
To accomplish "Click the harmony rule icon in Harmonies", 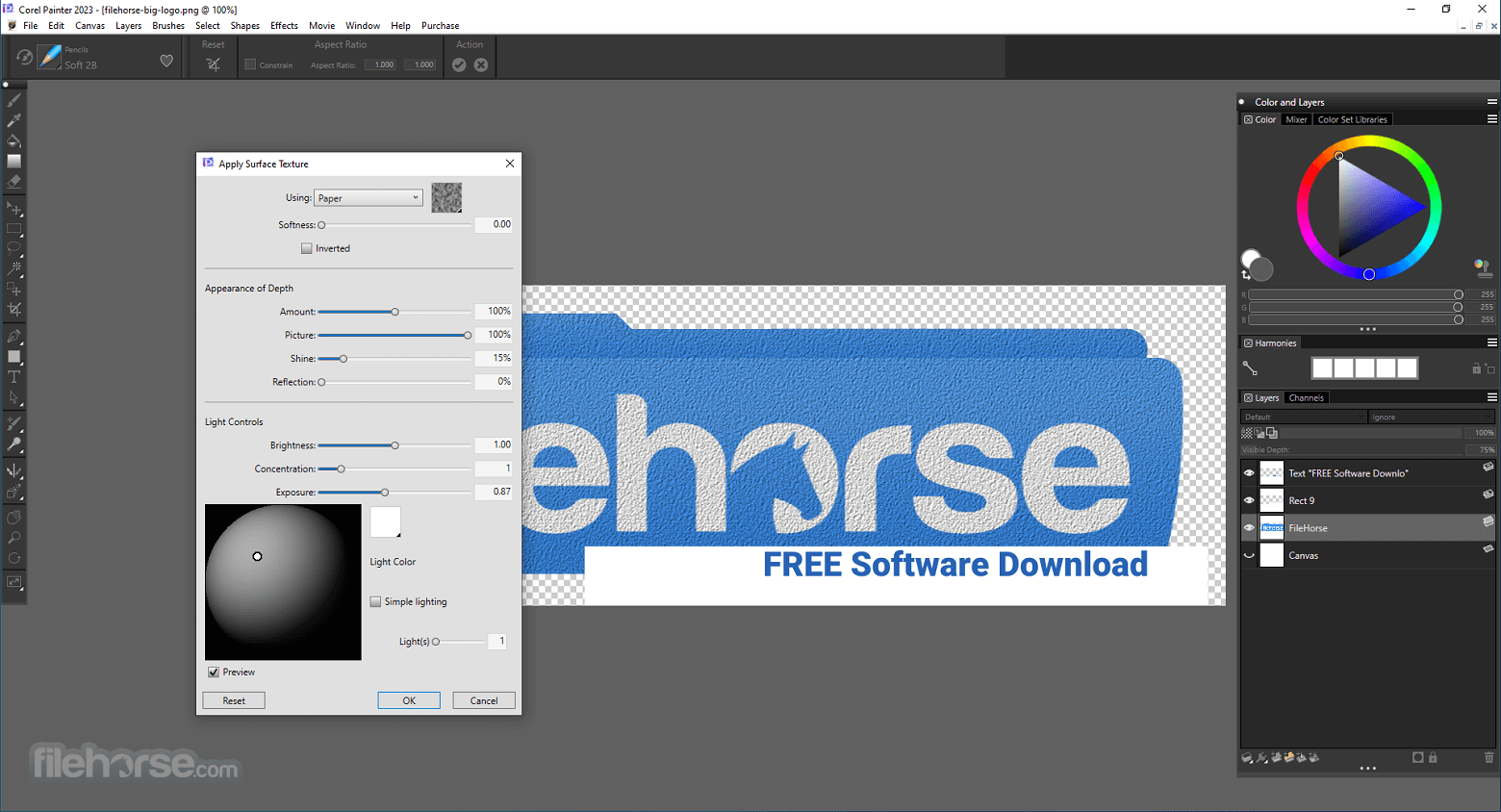I will pos(1250,368).
